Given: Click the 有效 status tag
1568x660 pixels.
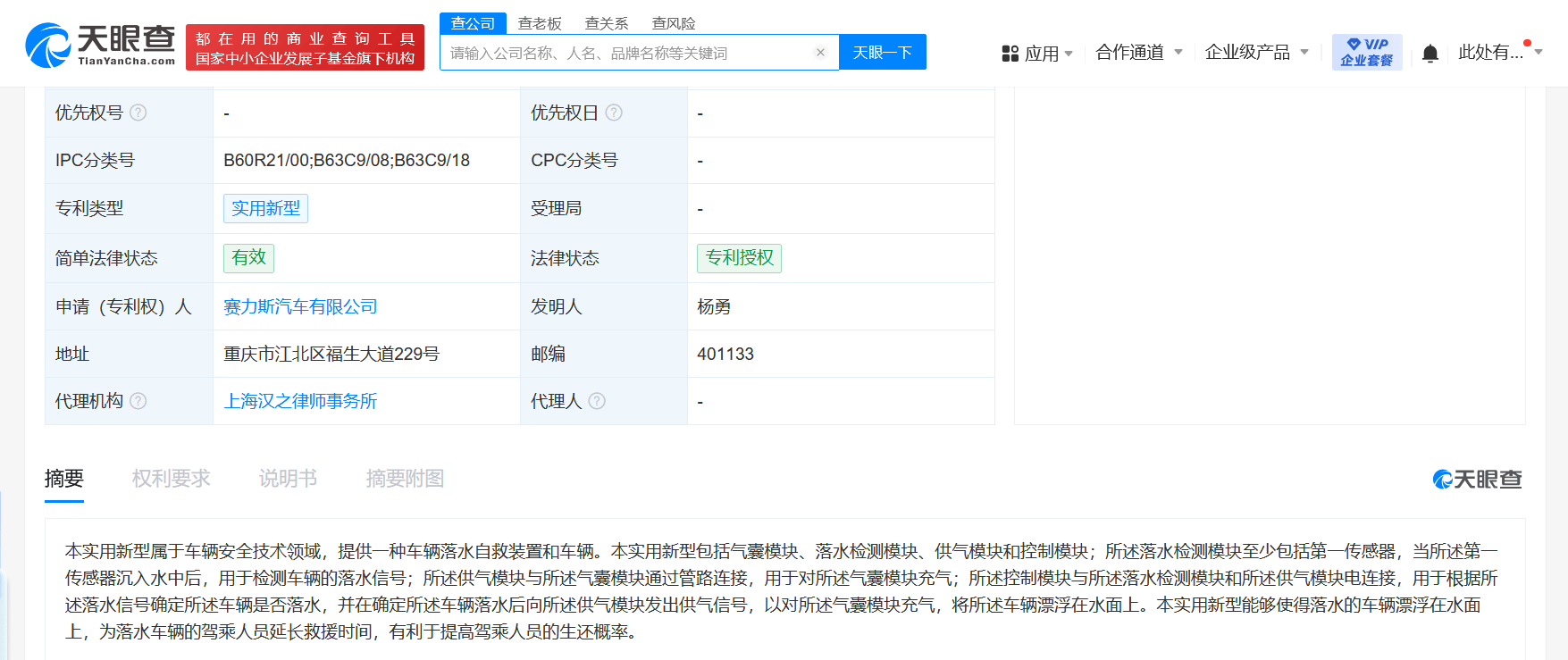Looking at the screenshot, I should pyautogui.click(x=248, y=258).
